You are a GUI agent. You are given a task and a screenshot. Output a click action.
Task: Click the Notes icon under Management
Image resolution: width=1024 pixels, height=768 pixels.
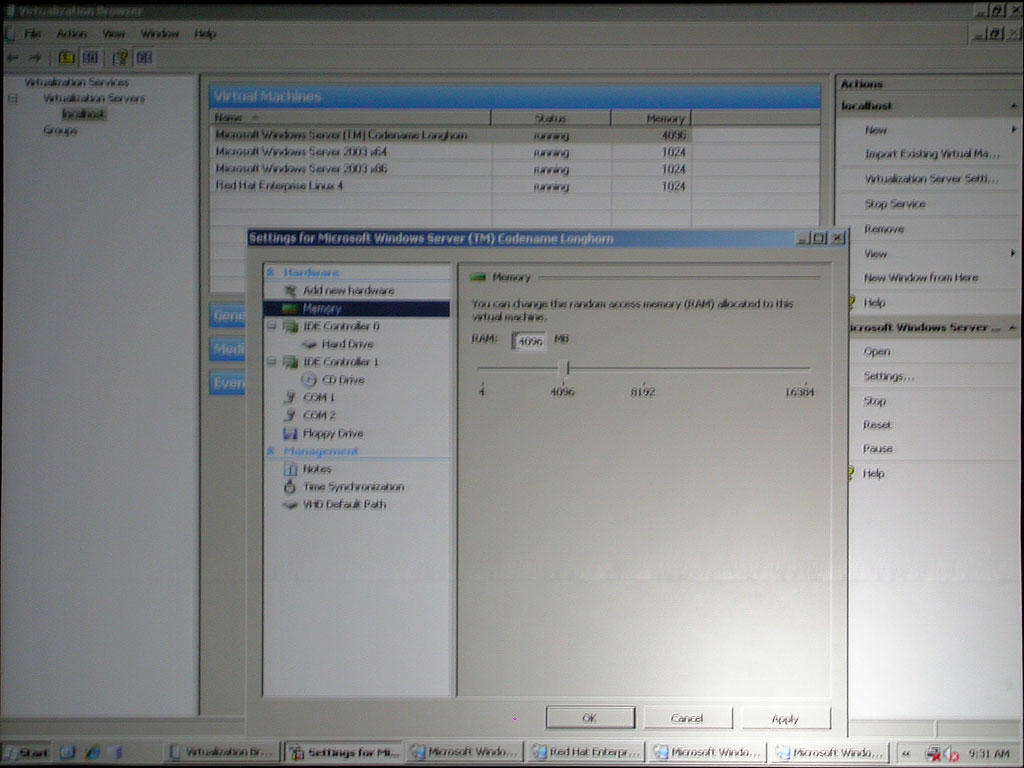(x=290, y=469)
